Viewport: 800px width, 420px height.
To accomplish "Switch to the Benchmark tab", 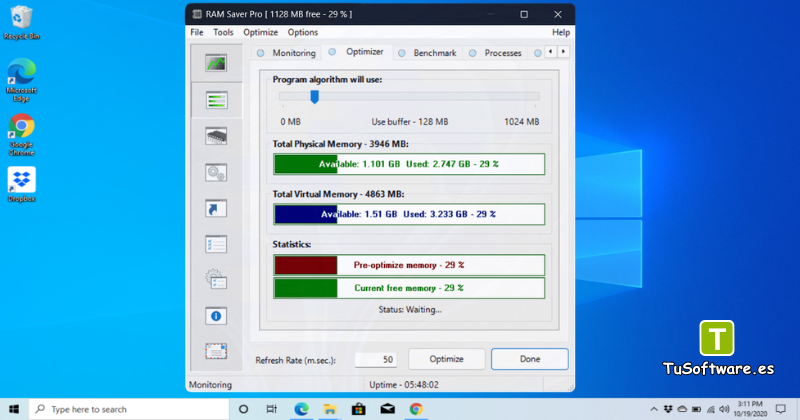I will coord(428,53).
